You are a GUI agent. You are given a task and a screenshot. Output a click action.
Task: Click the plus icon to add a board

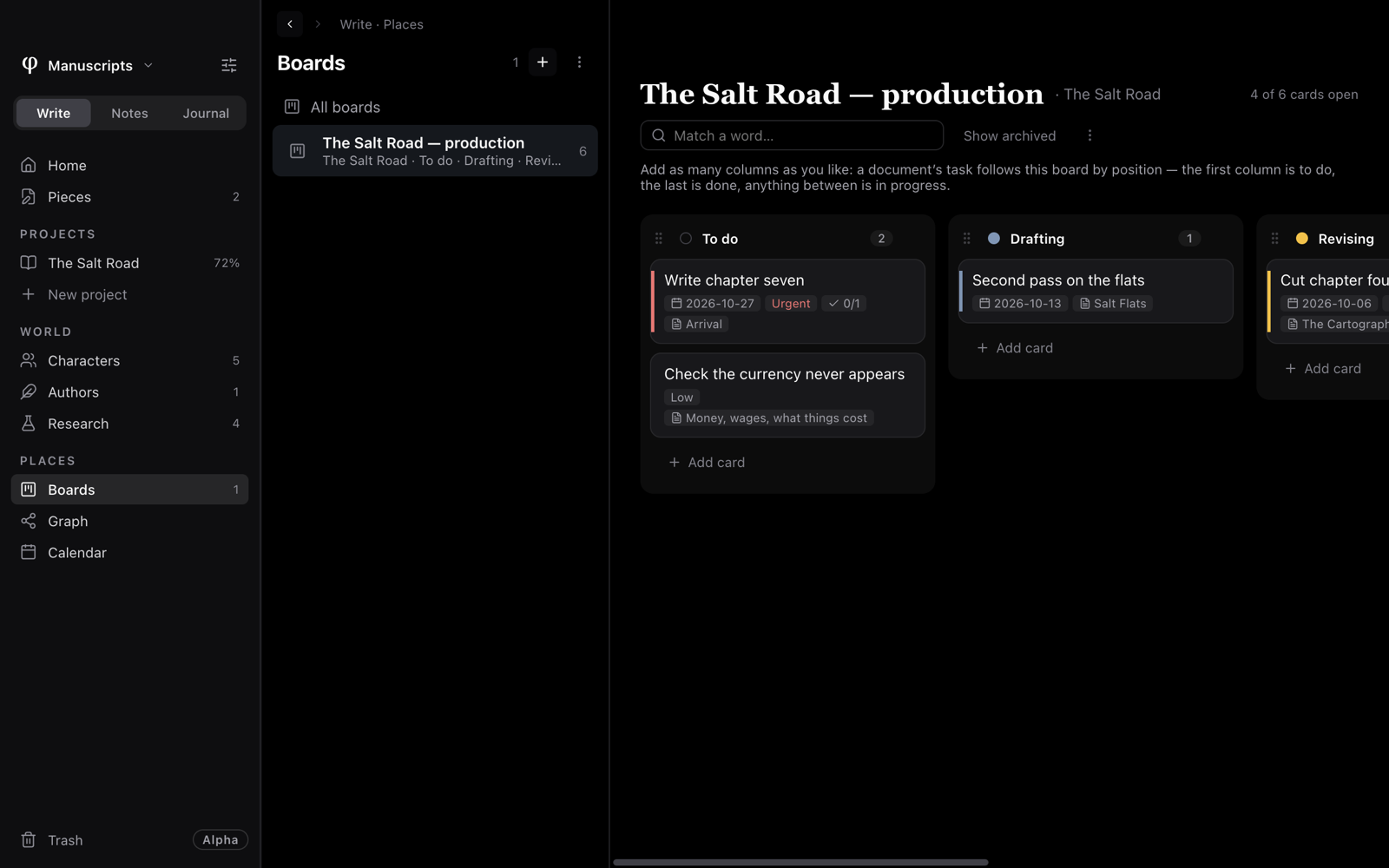click(543, 62)
